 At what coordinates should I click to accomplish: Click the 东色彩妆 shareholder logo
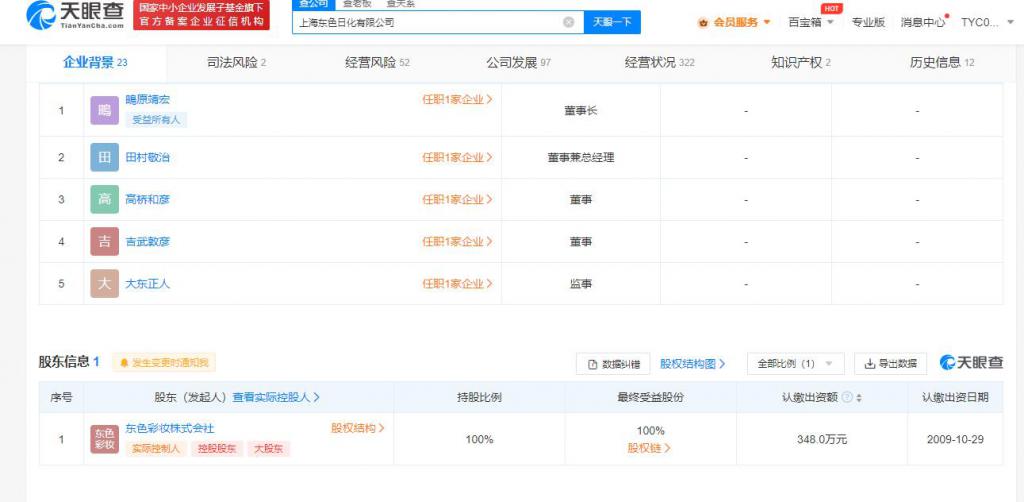[104, 439]
